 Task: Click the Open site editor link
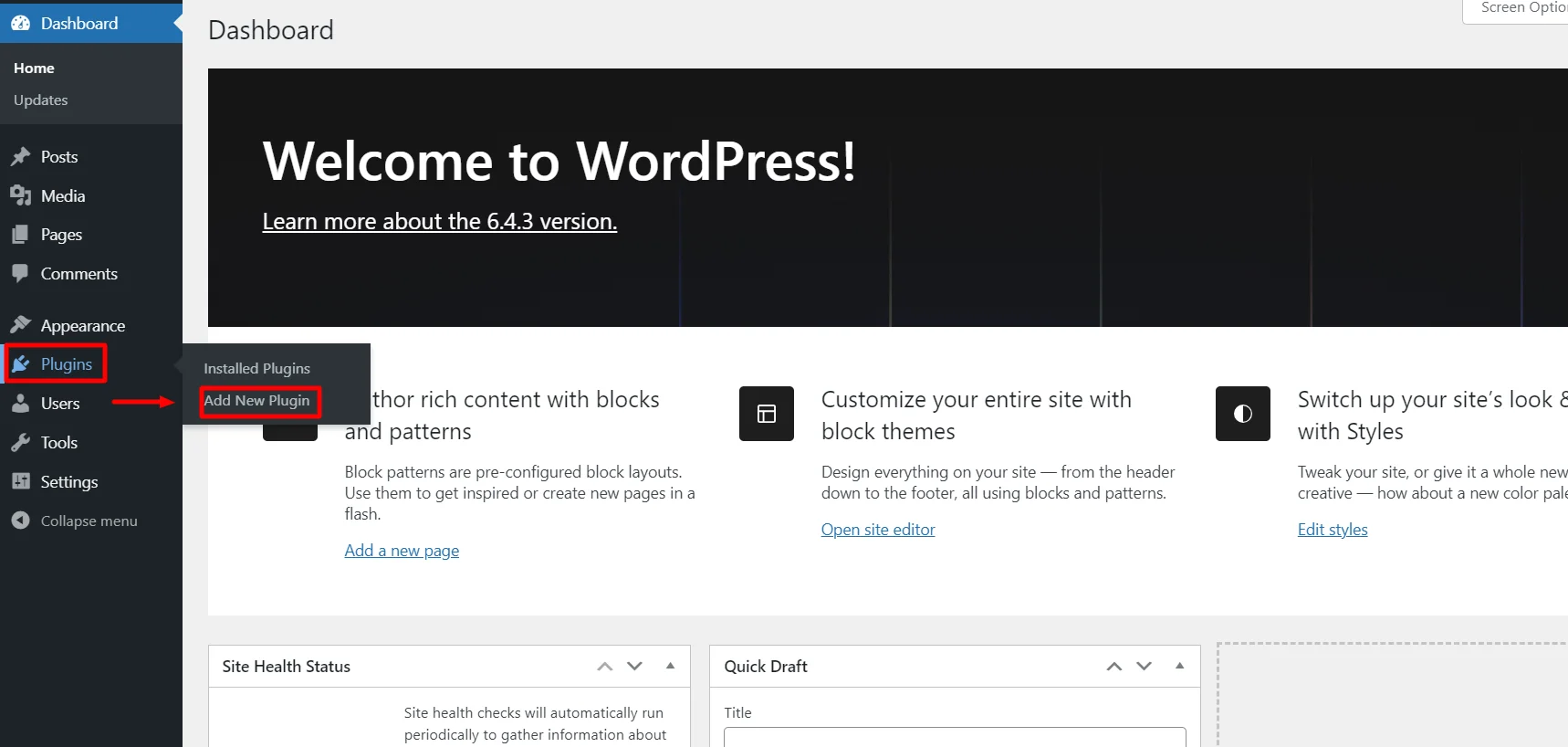tap(878, 530)
